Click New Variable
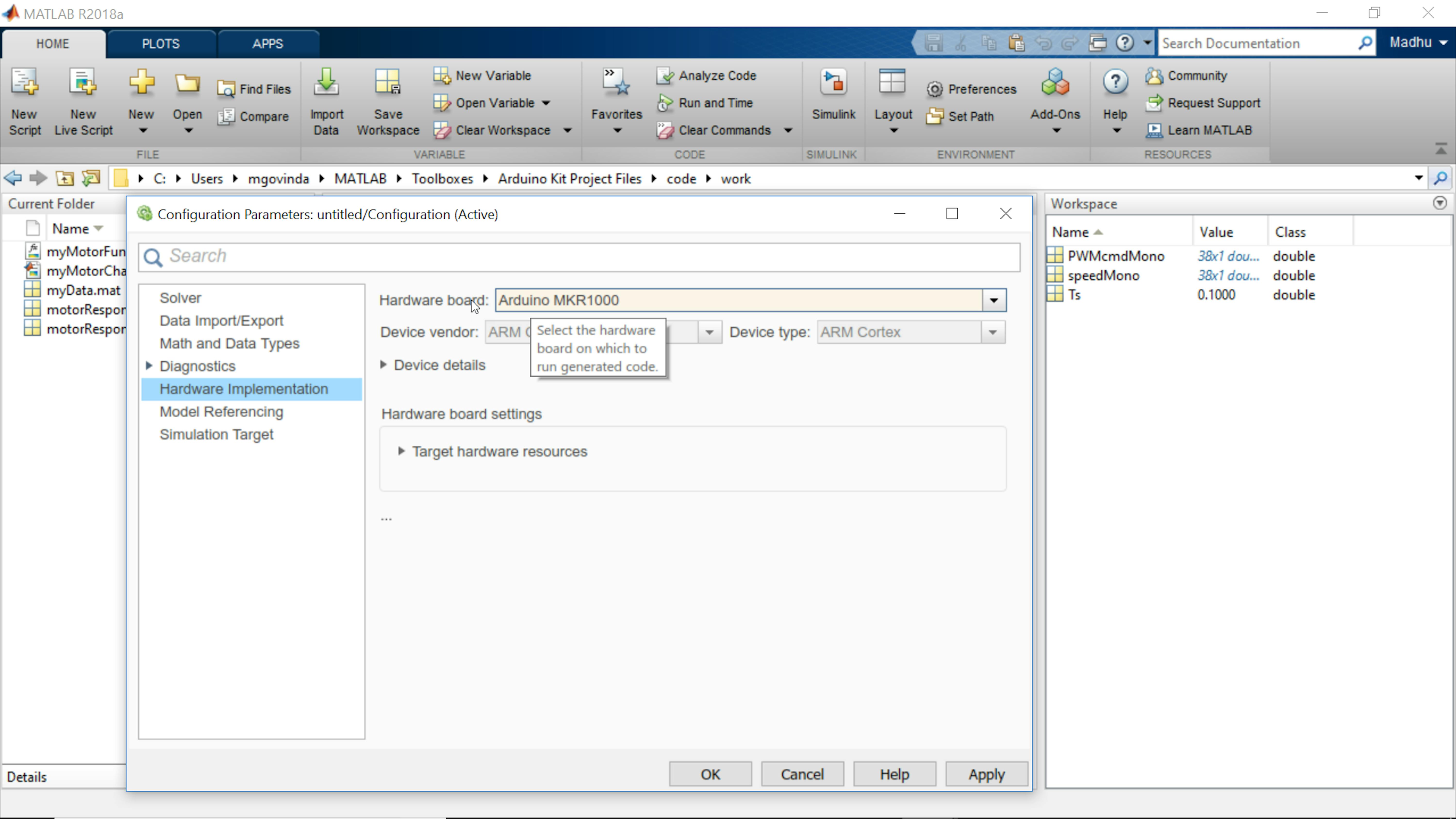The height and width of the screenshot is (819, 1456). point(483,75)
